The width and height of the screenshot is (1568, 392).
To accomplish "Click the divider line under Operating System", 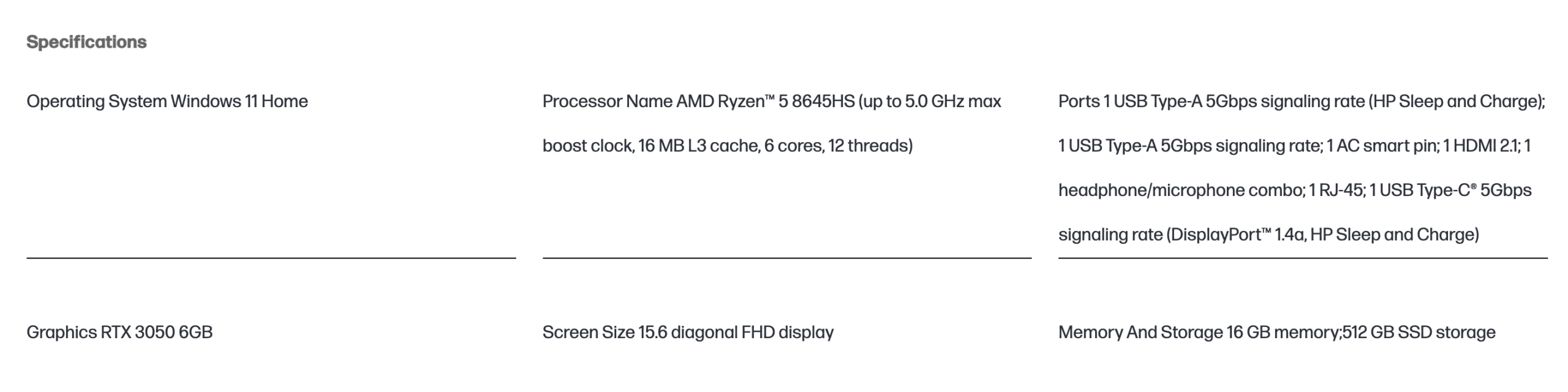I will click(x=271, y=258).
